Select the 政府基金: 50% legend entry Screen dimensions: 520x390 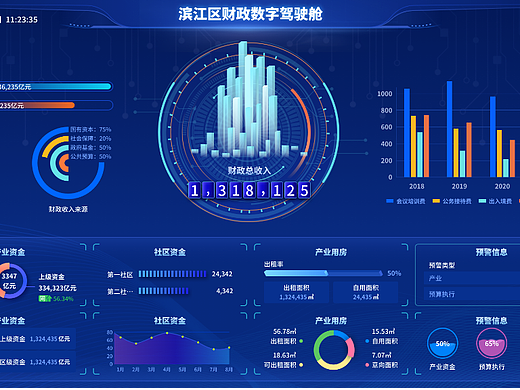pos(90,147)
